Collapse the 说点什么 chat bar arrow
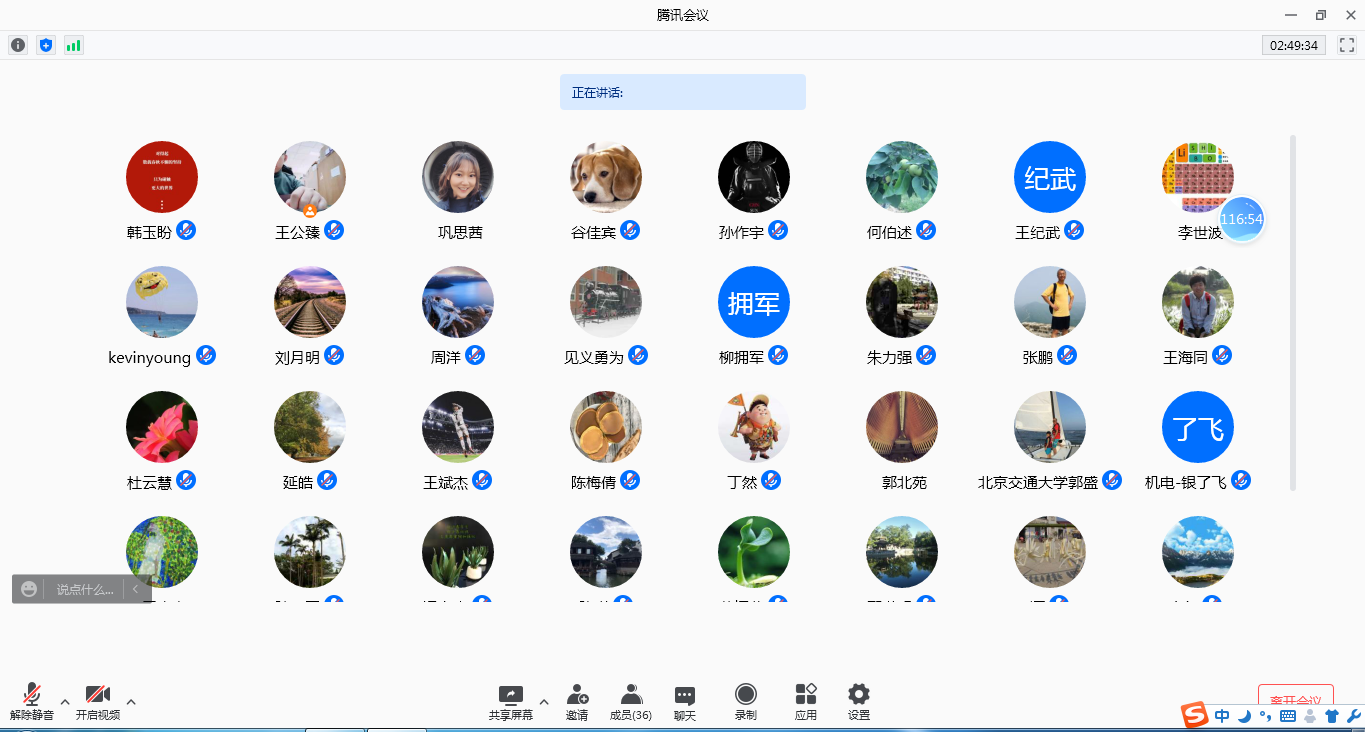1365x732 pixels. click(x=136, y=589)
